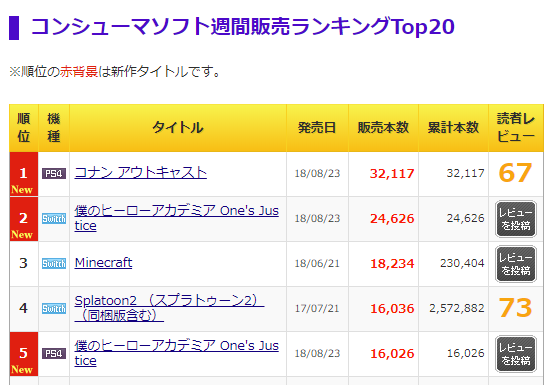The width and height of the screenshot is (552, 385).
Task: Post a review for Minecraft
Action: pyautogui.click(x=516, y=264)
